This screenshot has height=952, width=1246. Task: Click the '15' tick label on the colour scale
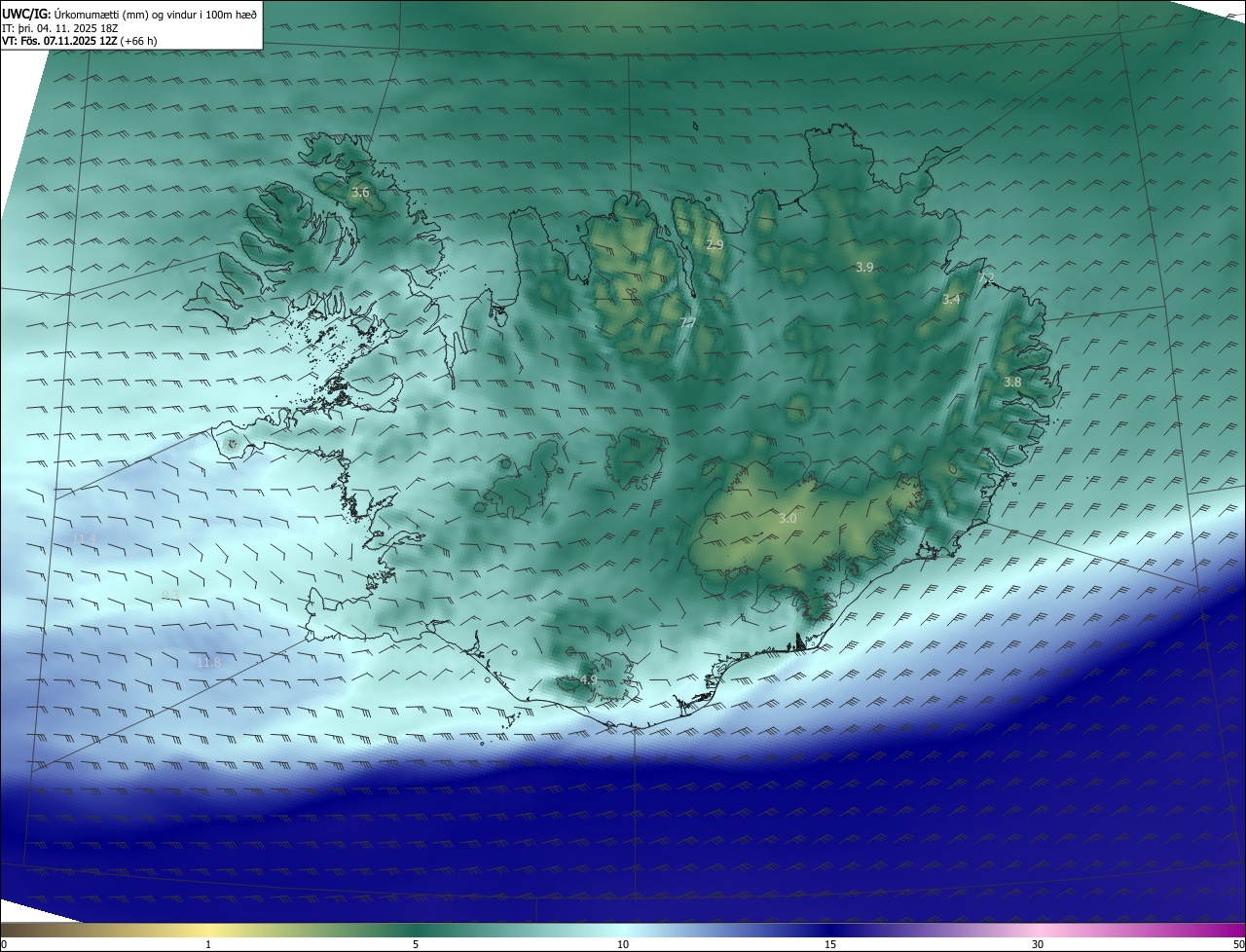(830, 944)
